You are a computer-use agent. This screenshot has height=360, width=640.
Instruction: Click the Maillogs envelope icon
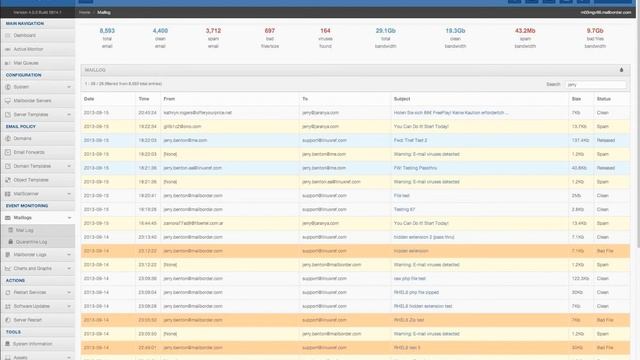(x=8, y=218)
